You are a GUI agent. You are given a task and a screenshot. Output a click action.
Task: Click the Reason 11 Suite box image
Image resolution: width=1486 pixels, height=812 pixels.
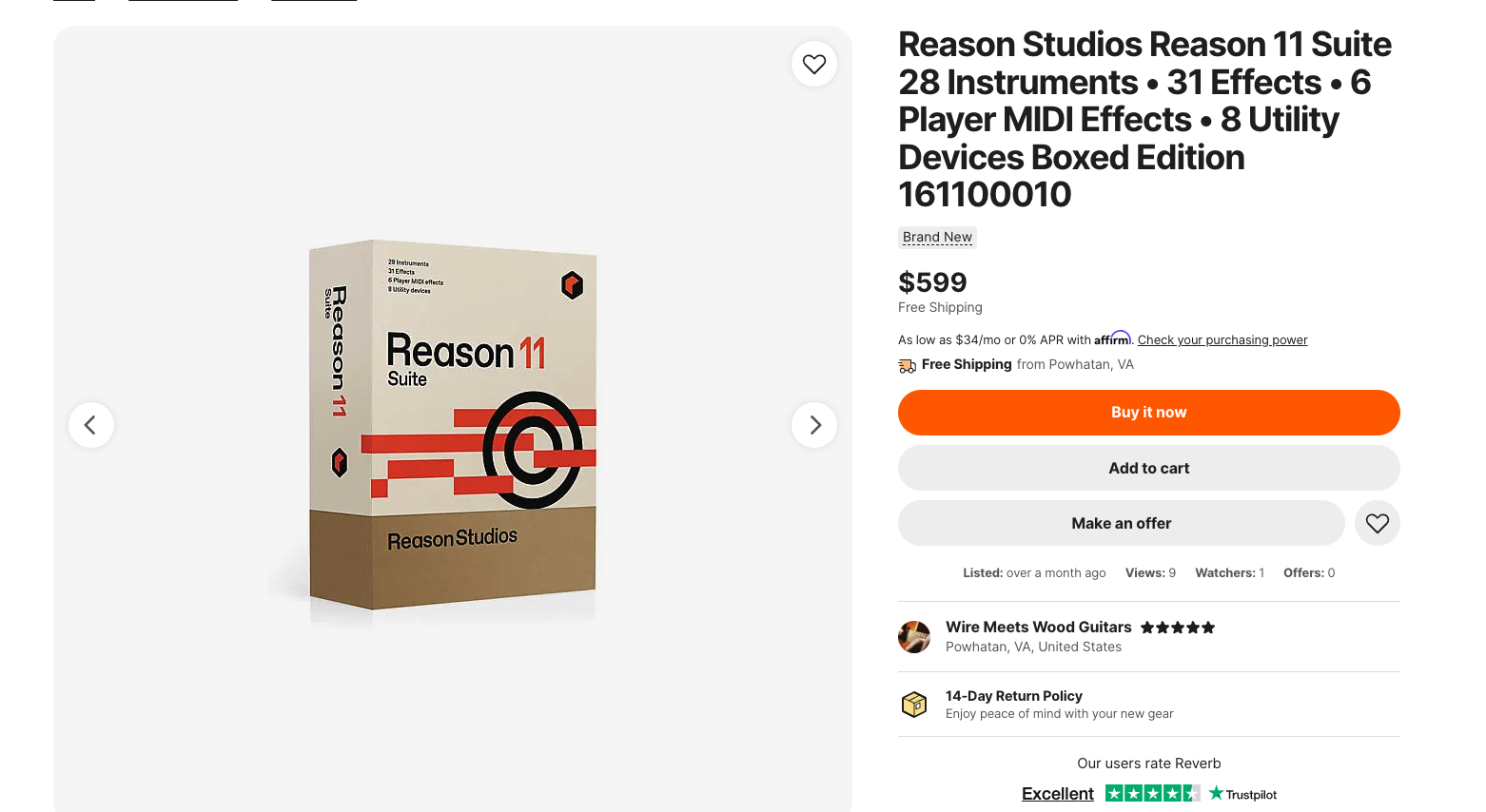453,424
